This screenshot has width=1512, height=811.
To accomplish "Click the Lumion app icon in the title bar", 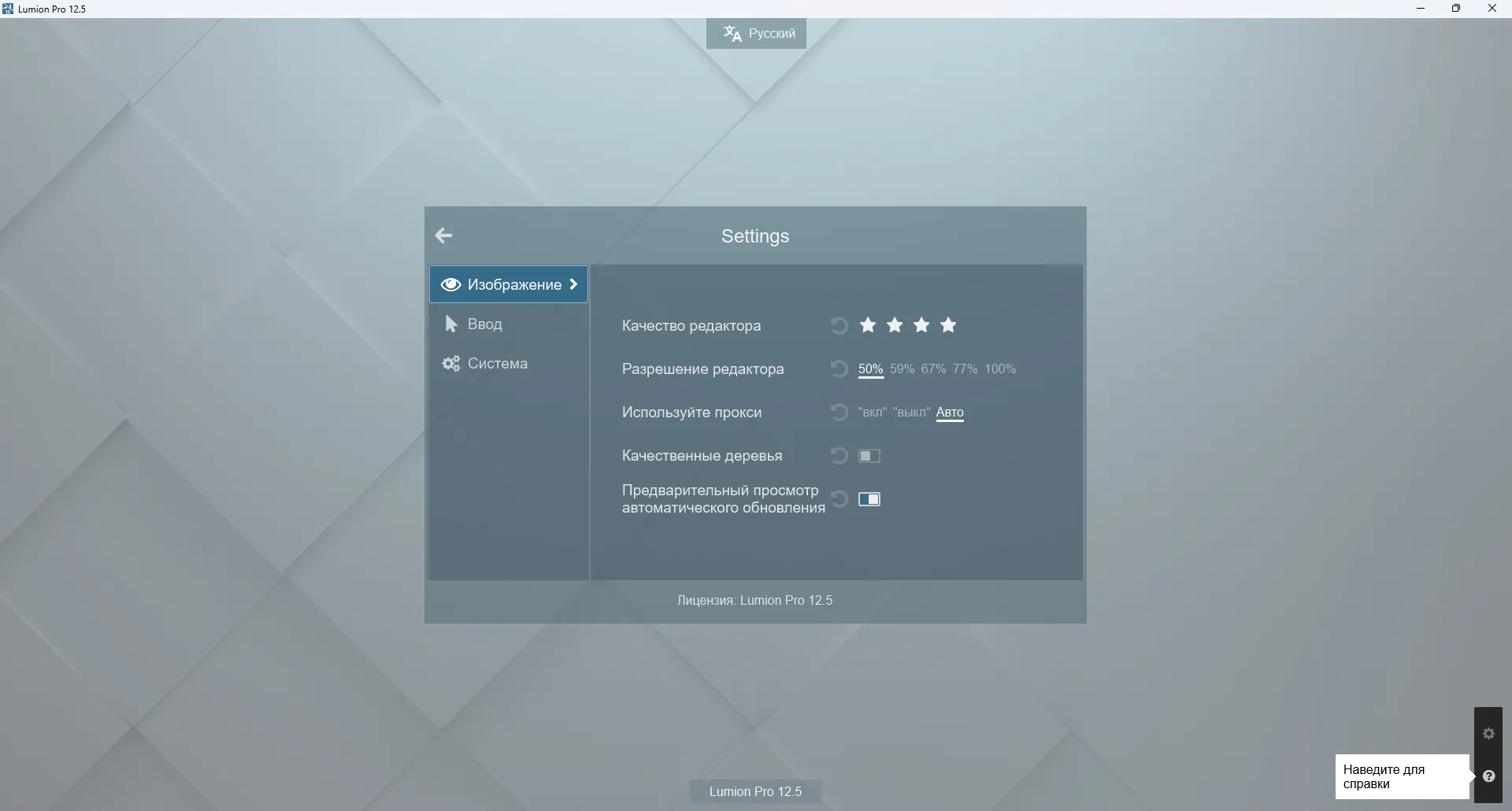I will pyautogui.click(x=8, y=9).
